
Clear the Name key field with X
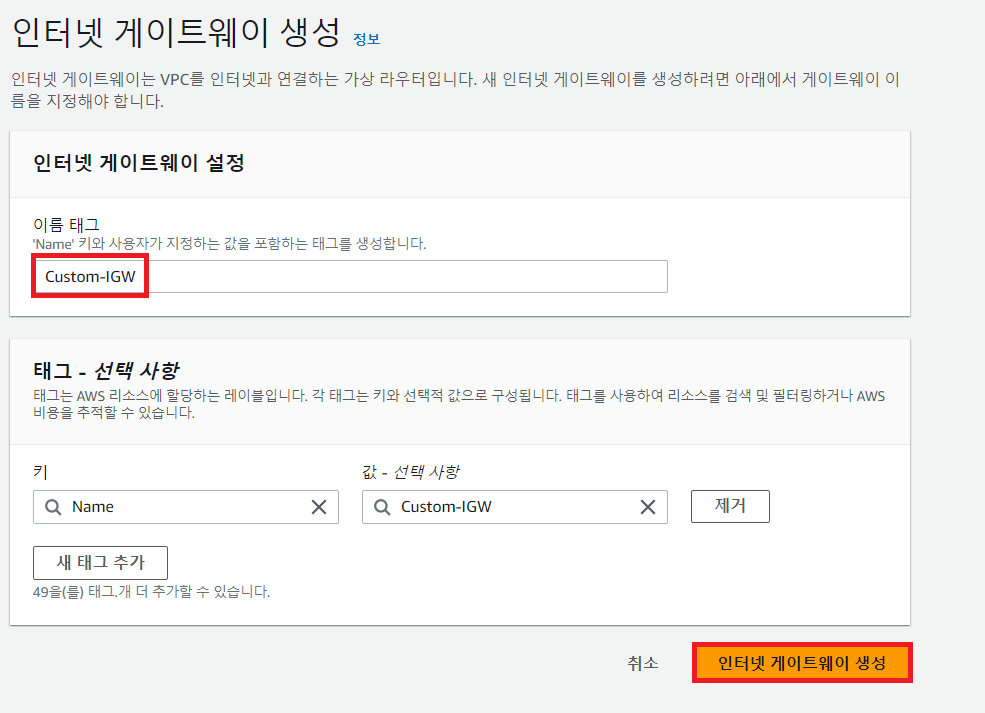coord(319,507)
